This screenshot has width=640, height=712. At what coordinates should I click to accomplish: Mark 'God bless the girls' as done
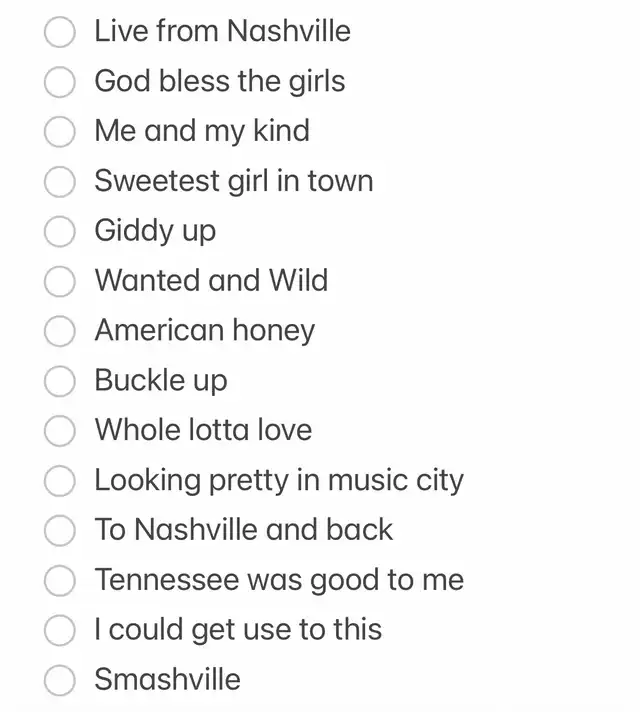click(60, 82)
